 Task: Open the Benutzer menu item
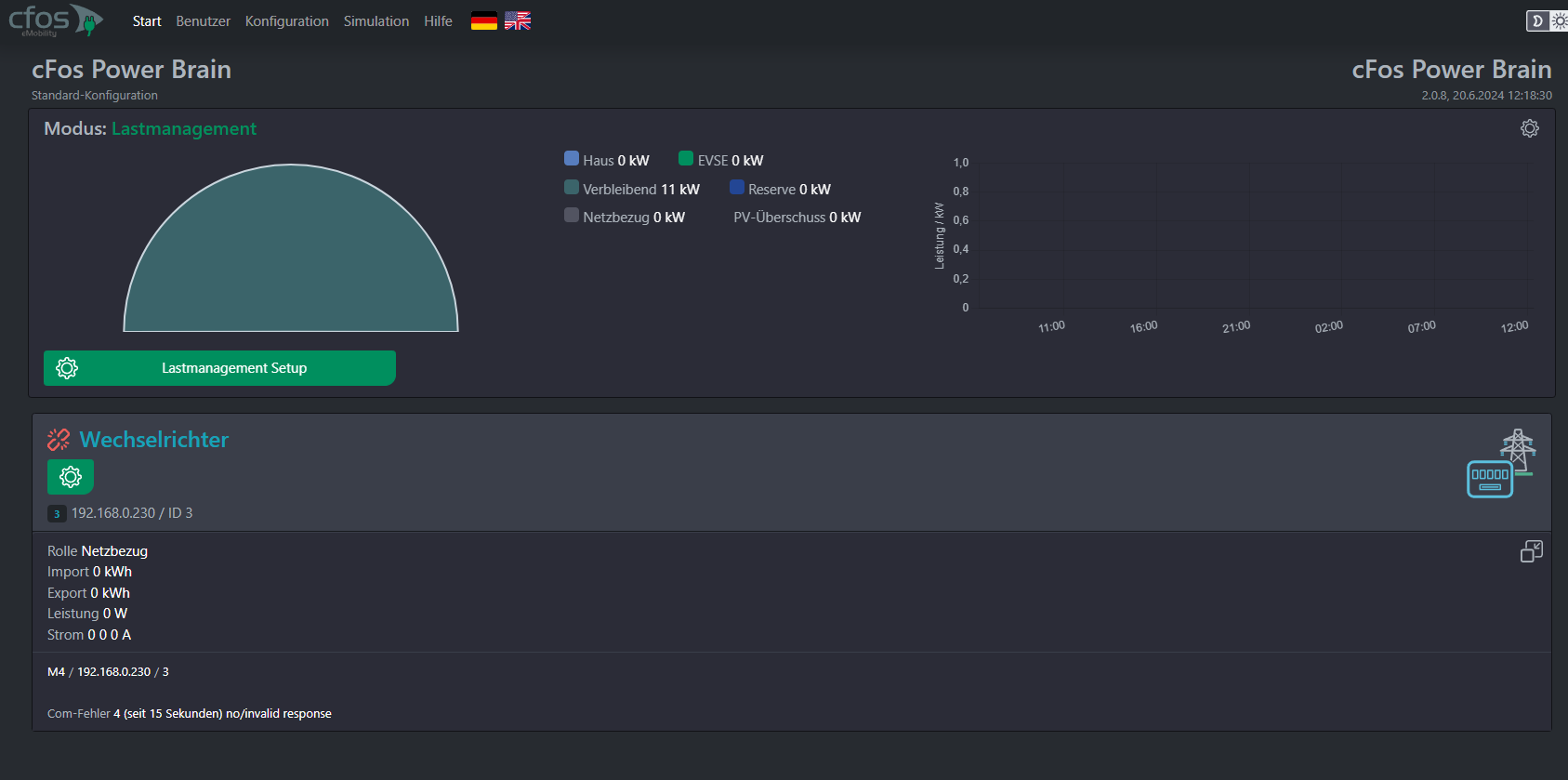pyautogui.click(x=203, y=21)
